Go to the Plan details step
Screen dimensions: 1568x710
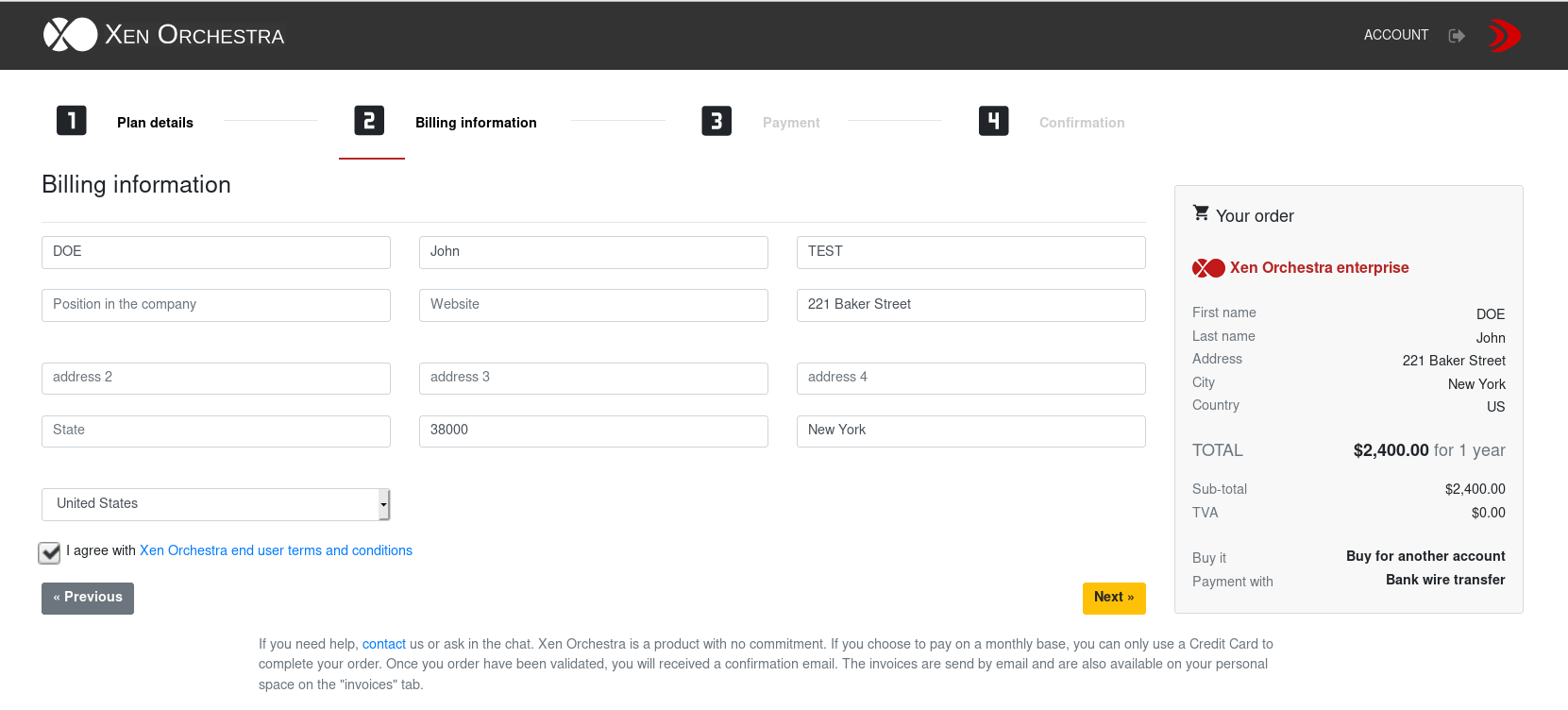click(x=155, y=123)
